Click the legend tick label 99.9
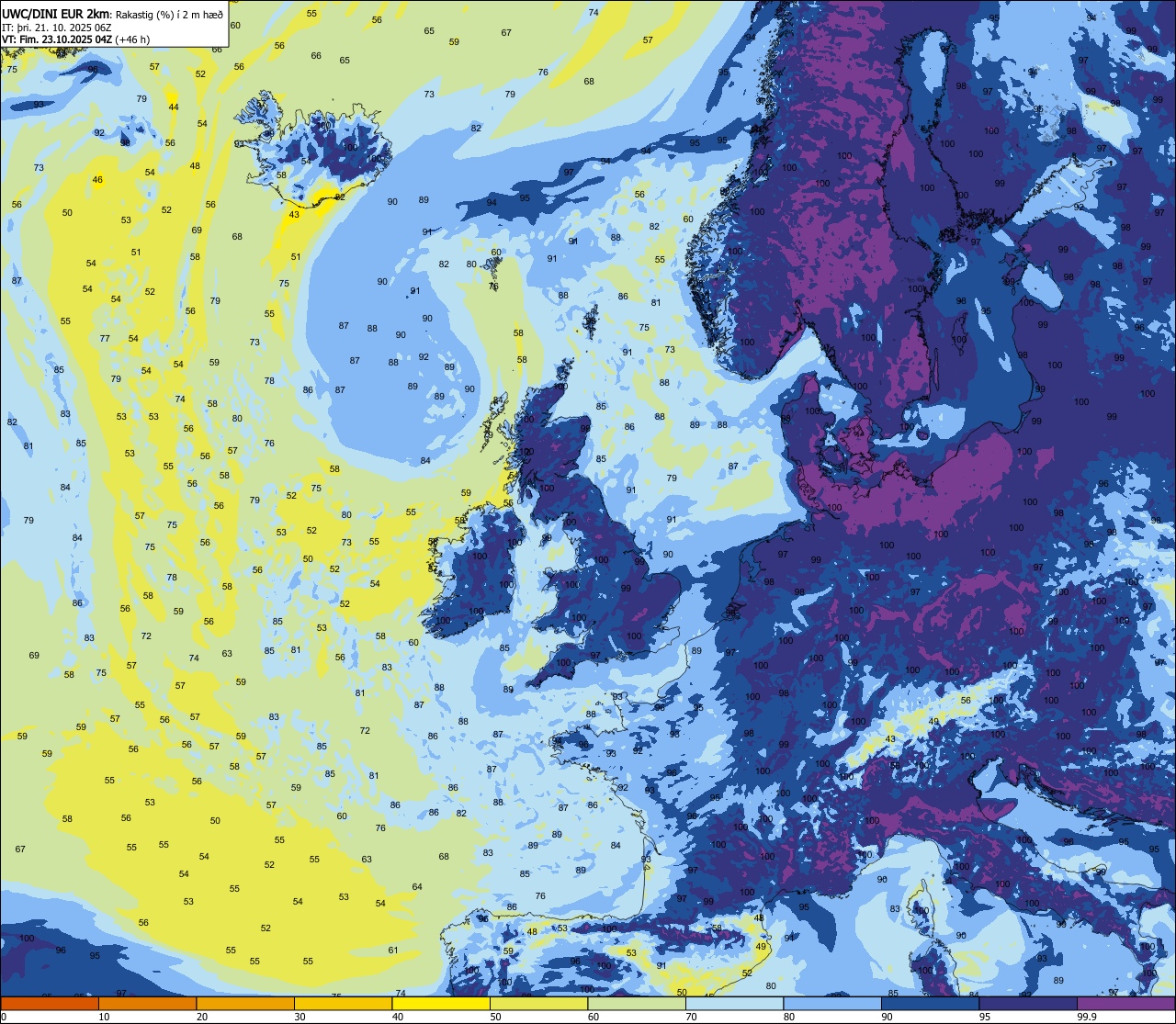 click(1087, 1017)
